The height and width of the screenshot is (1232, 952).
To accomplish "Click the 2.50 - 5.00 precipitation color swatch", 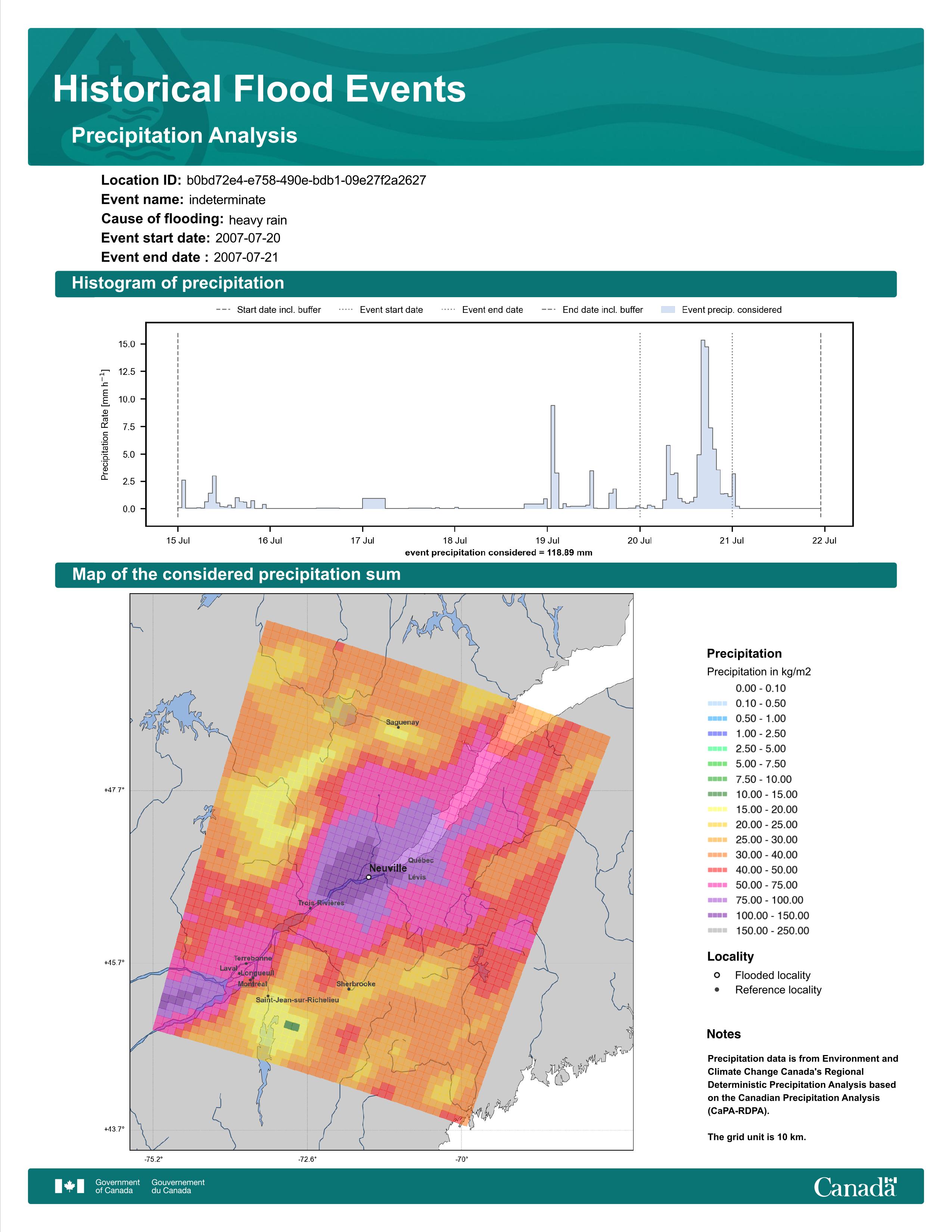I will click(717, 749).
